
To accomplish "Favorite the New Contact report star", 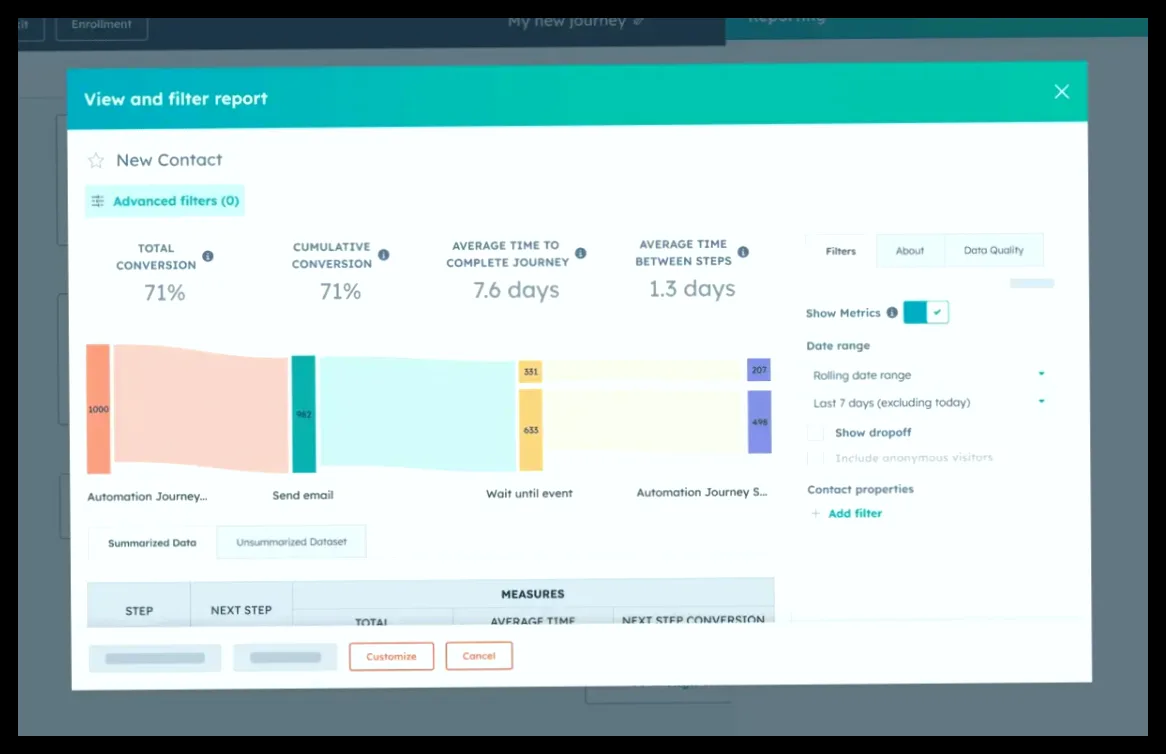I will 96,161.
